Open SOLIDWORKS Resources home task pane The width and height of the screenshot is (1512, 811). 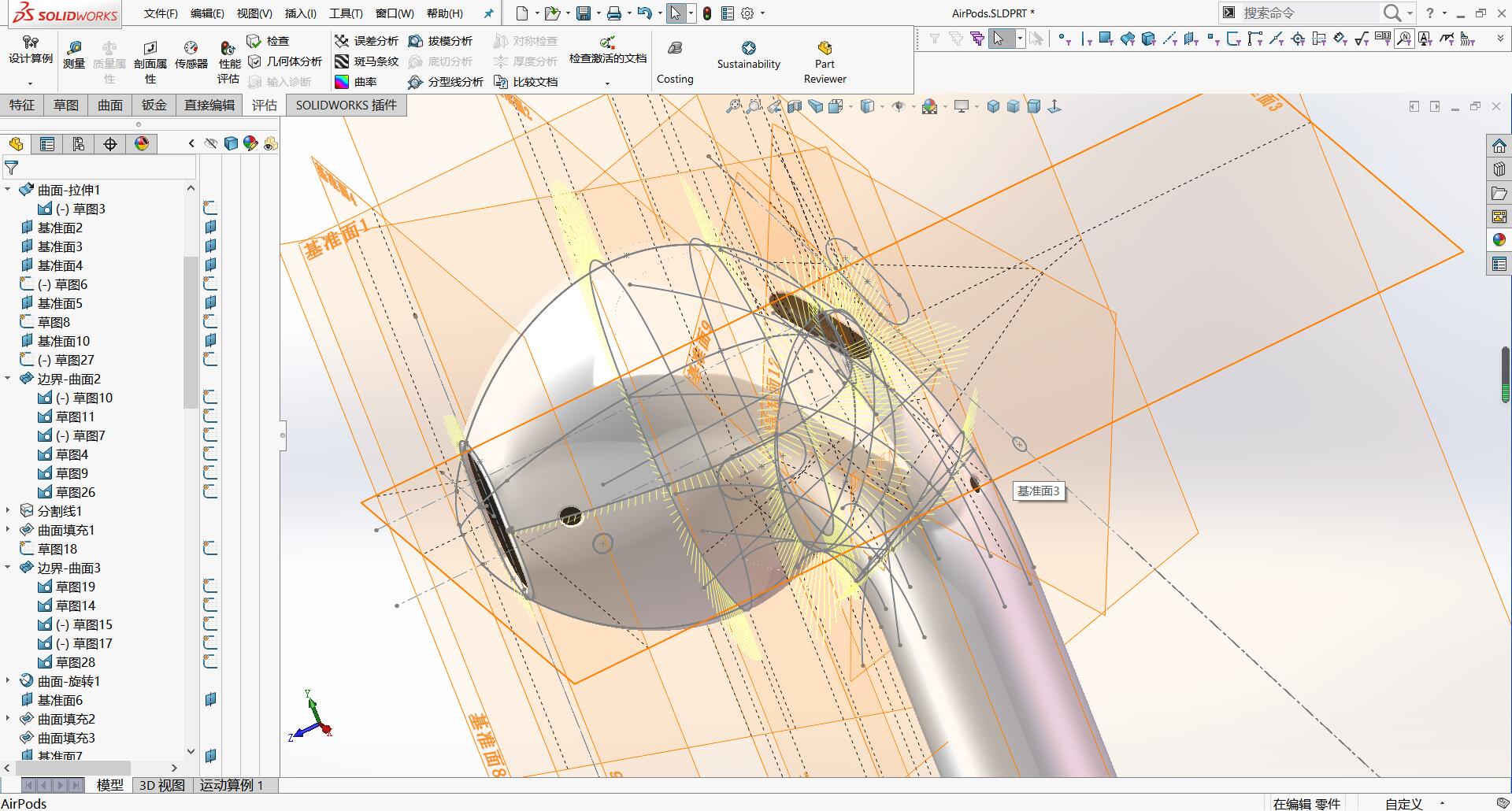pos(1499,146)
